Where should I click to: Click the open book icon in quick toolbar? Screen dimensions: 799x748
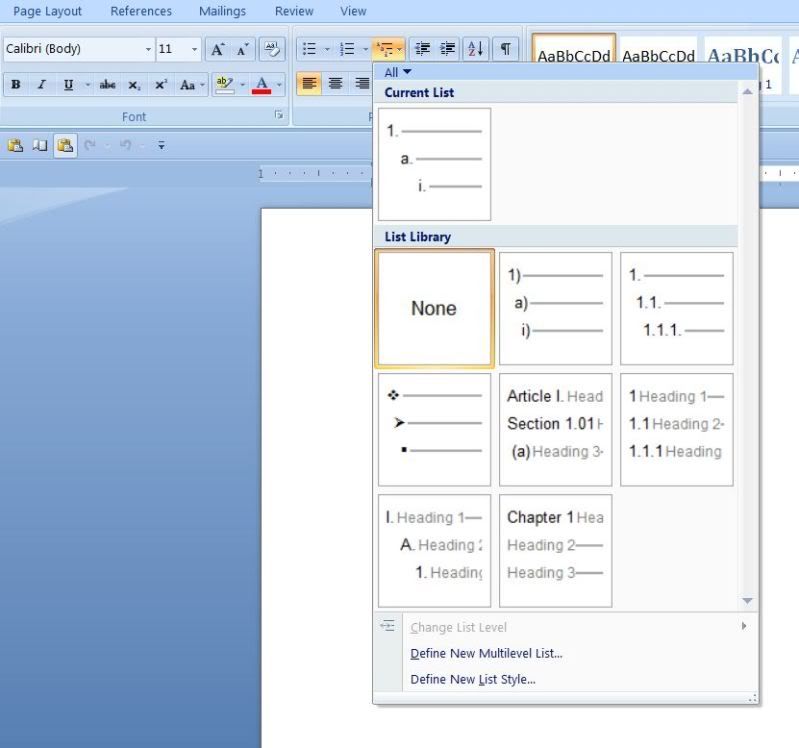40,146
